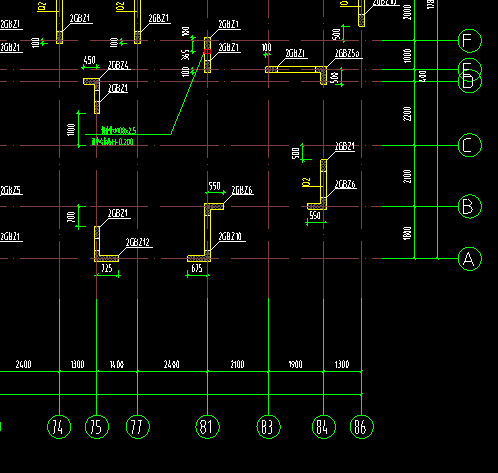Pick the 2GBZ10 column label

(230, 236)
